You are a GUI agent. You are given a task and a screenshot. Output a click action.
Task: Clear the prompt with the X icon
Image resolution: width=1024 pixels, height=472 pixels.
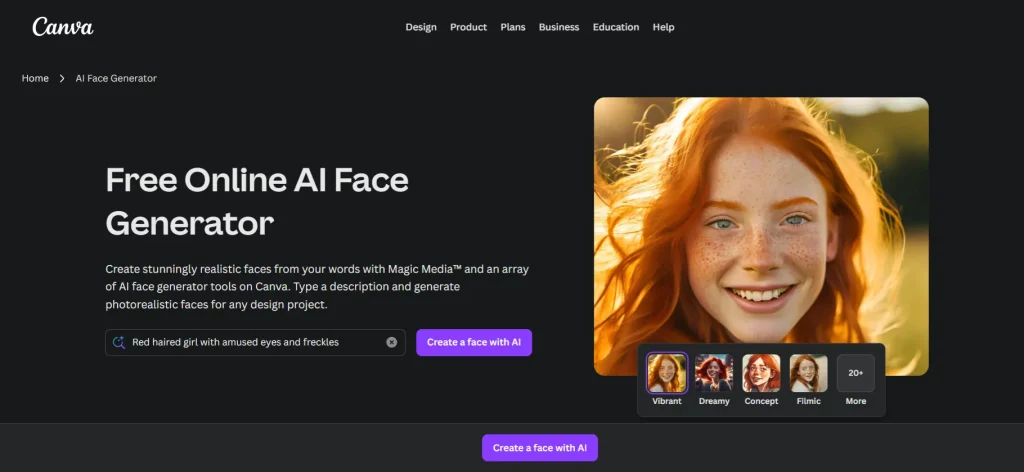pyautogui.click(x=391, y=342)
